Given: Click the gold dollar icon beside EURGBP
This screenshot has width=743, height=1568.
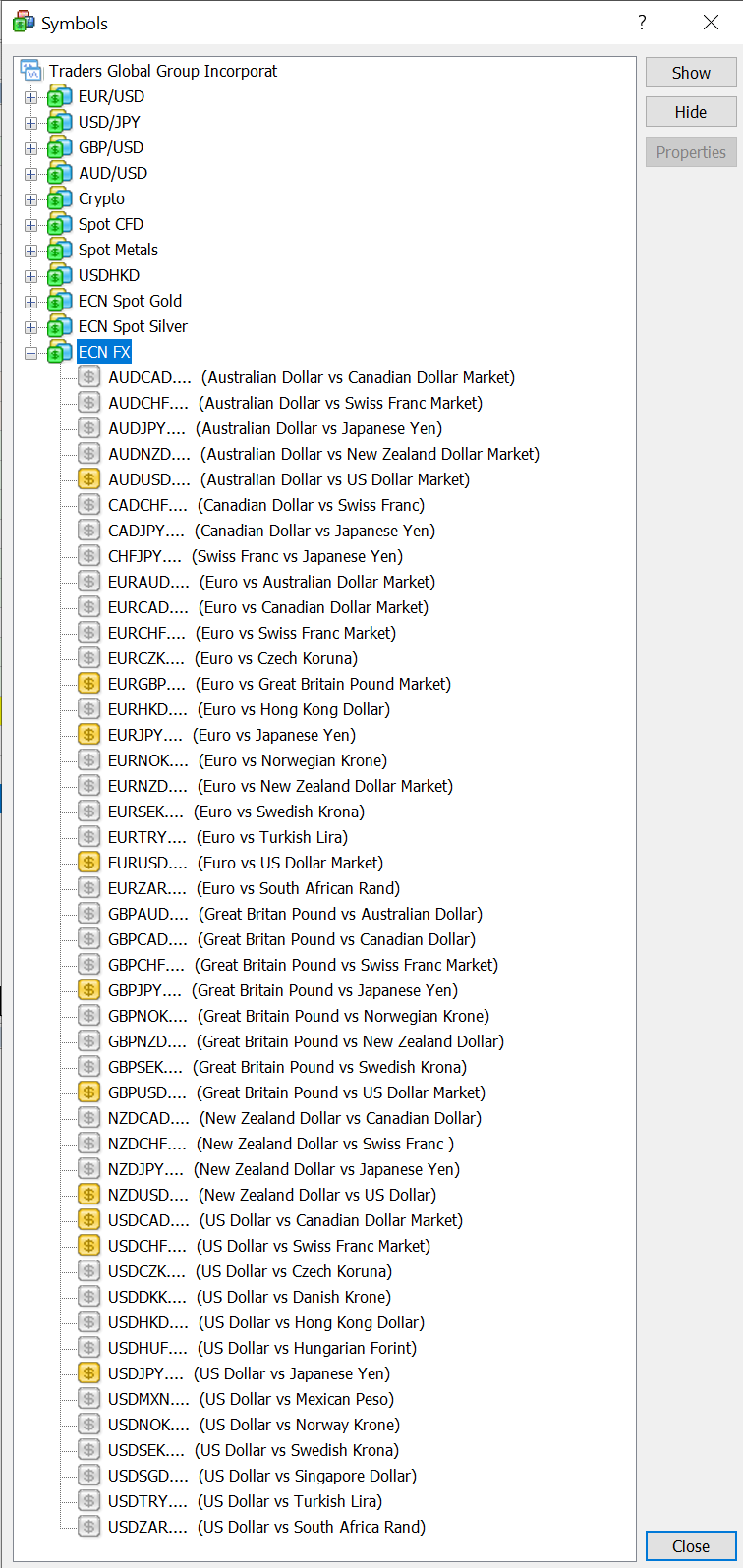Looking at the screenshot, I should tap(89, 684).
